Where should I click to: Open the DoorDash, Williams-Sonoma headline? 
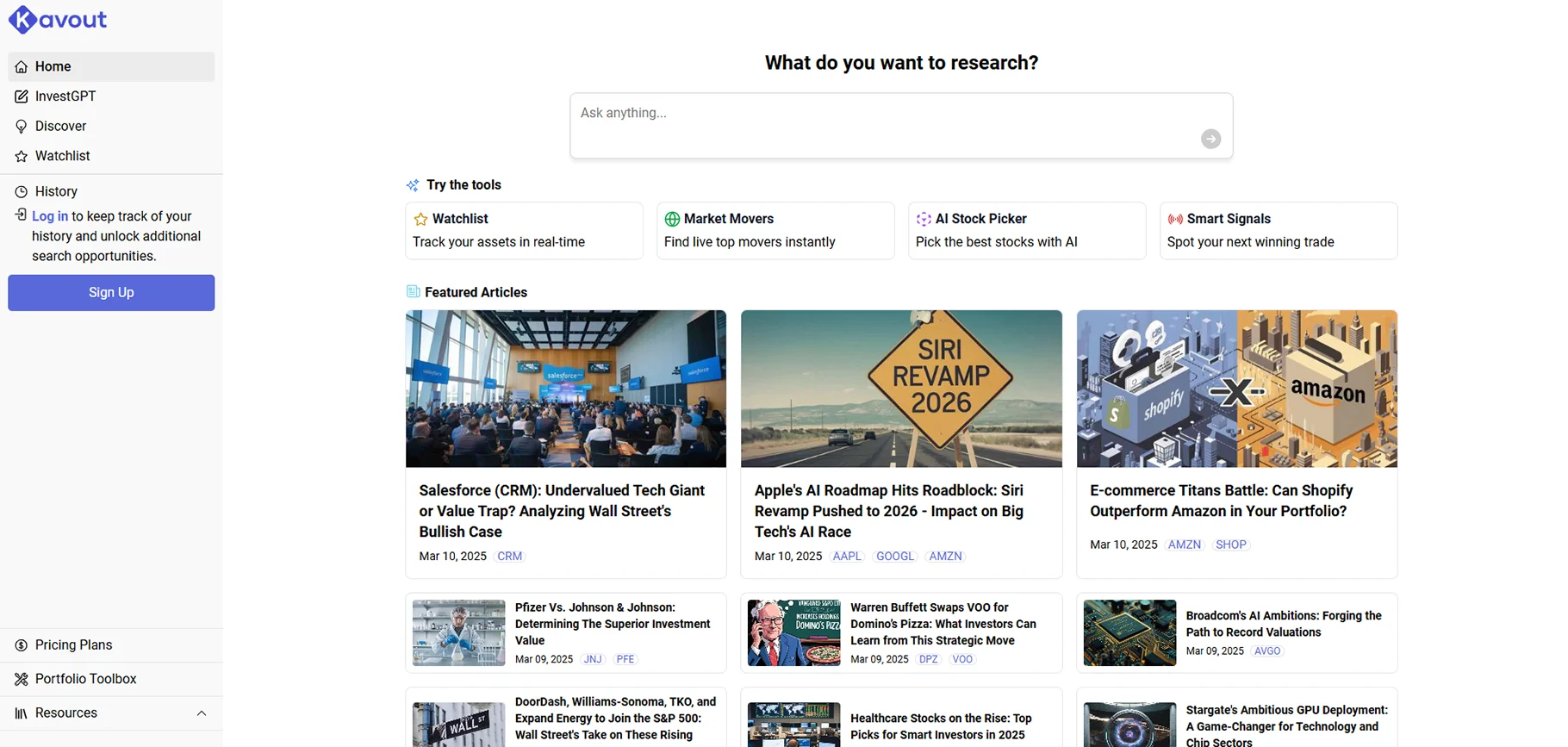pyautogui.click(x=616, y=719)
